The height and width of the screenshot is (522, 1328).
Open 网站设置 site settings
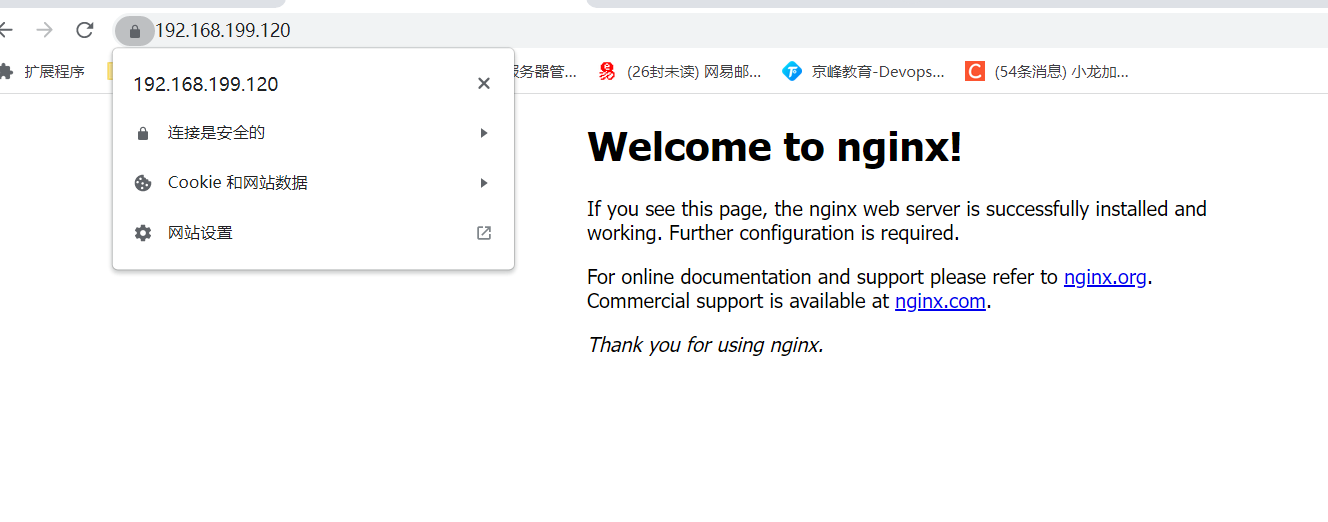click(313, 233)
